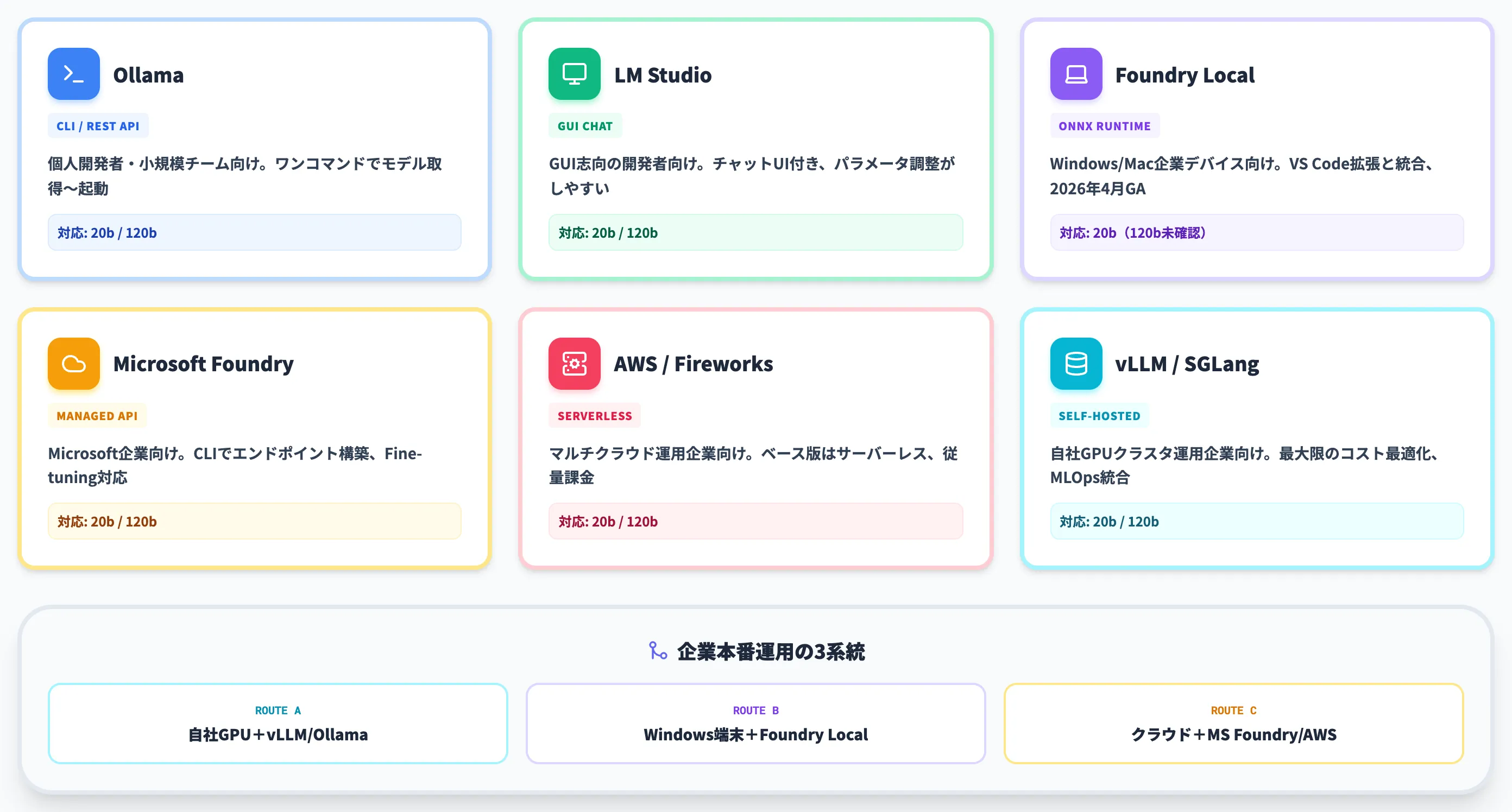Select the ROUTE A card 自社GPU+vLLM/Ollama
Image resolution: width=1512 pixels, height=812 pixels.
pos(278,723)
